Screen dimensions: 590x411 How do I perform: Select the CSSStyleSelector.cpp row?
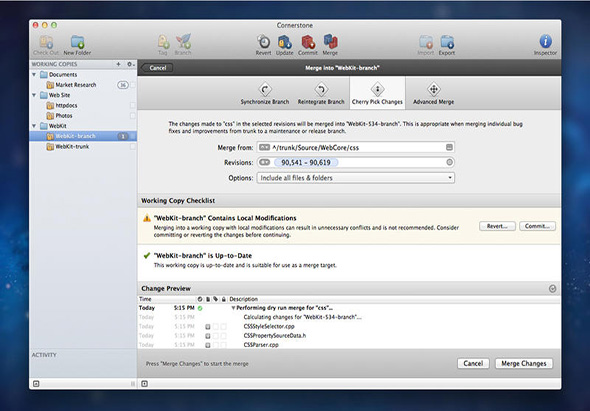349,327
